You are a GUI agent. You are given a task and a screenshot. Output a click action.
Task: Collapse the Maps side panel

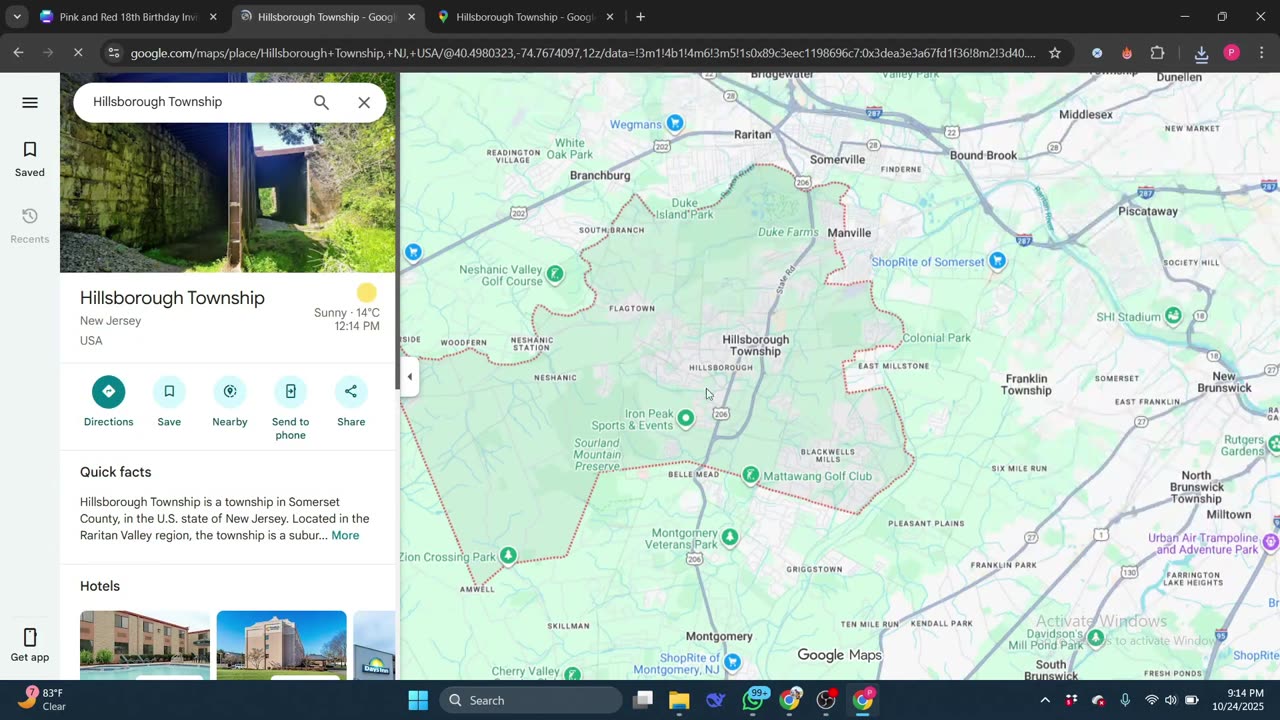[x=409, y=377]
